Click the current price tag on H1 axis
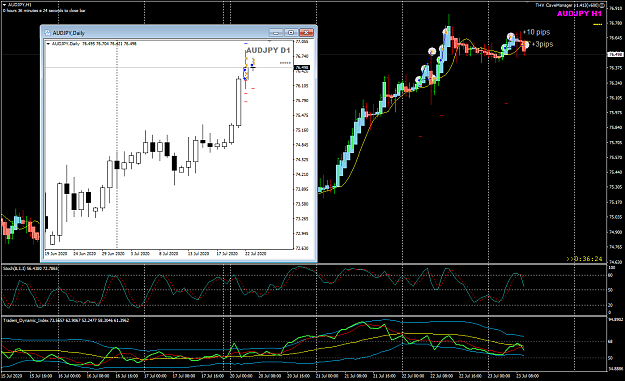The width and height of the screenshot is (625, 381). [x=615, y=54]
